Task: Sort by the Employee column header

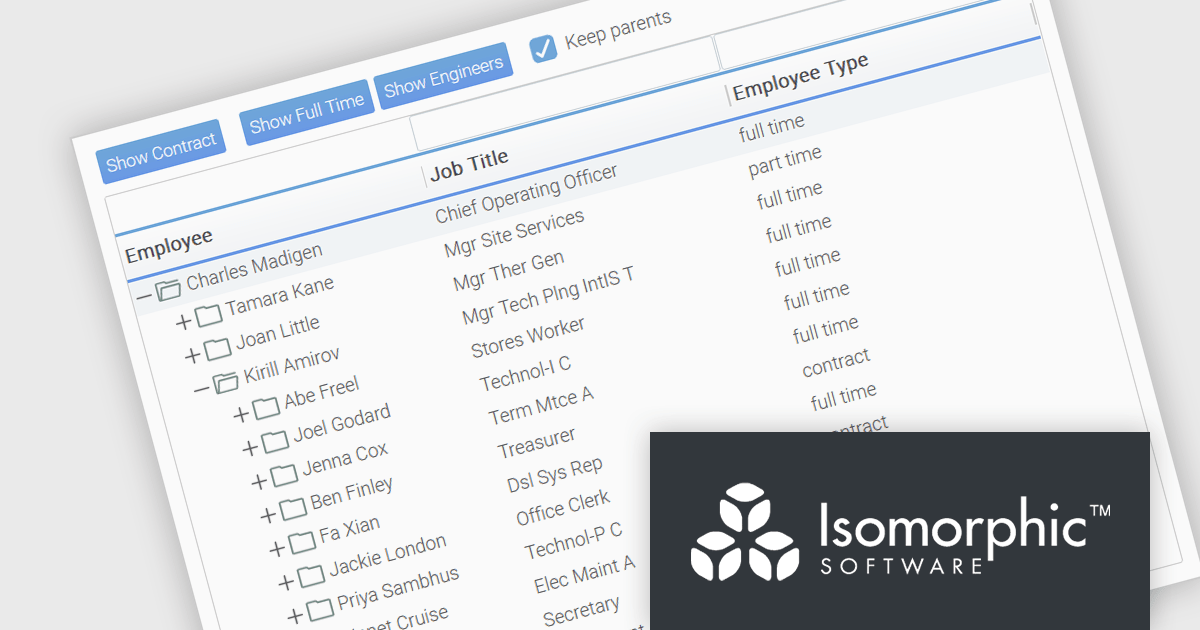Action: tap(169, 246)
